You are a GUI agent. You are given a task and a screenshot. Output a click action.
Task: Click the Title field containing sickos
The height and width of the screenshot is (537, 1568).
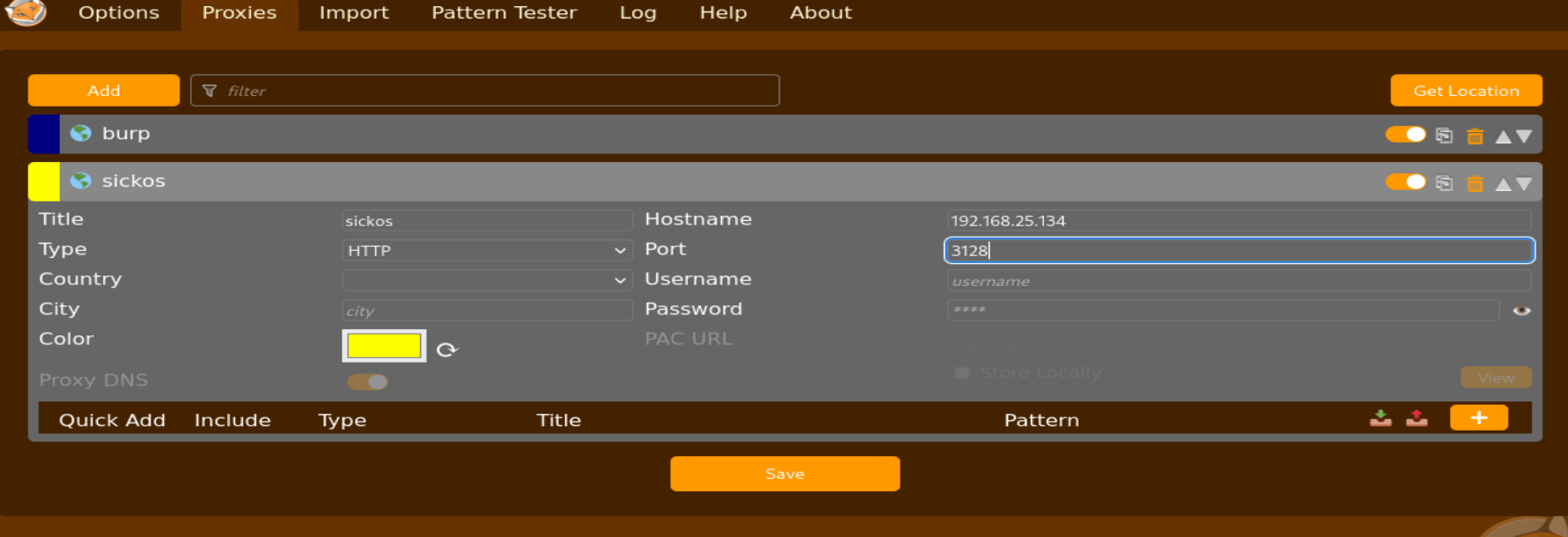(487, 220)
